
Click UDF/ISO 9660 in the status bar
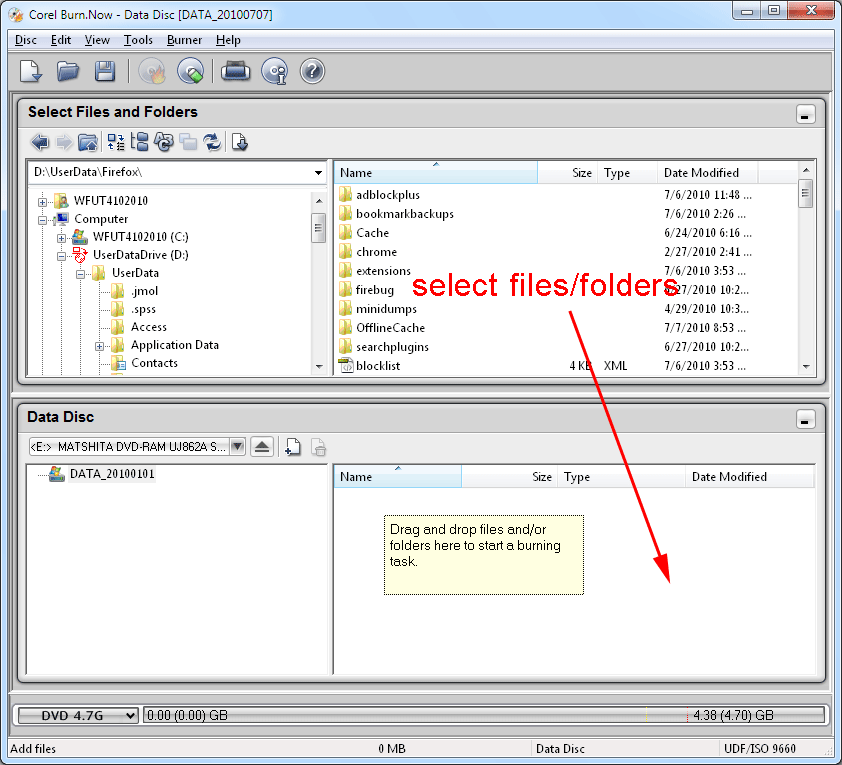(x=759, y=749)
